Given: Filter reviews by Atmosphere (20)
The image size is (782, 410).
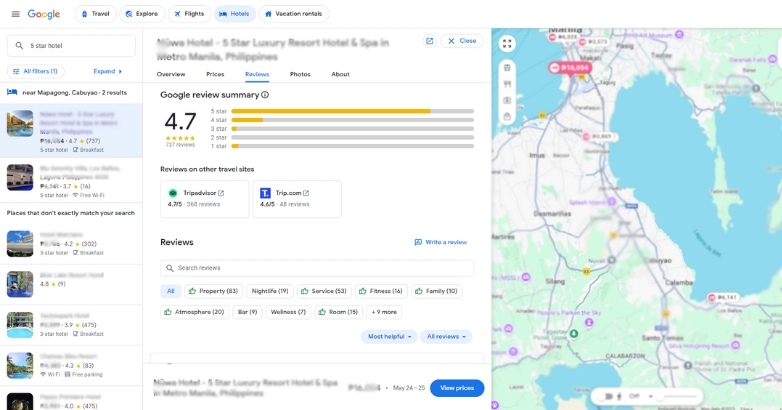Looking at the screenshot, I should (x=195, y=312).
